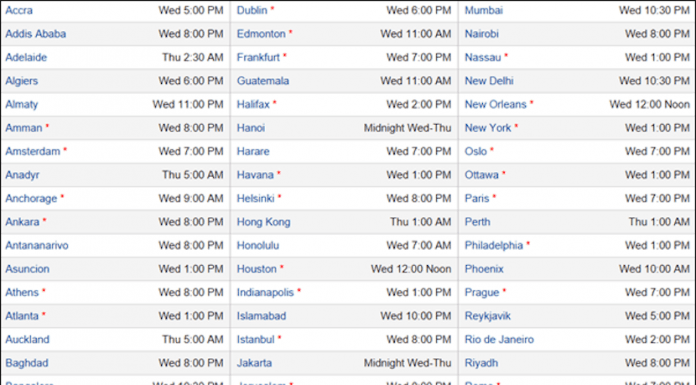696x385 pixels.
Task: Open the Antananarivo link
Action: pyautogui.click(x=37, y=246)
